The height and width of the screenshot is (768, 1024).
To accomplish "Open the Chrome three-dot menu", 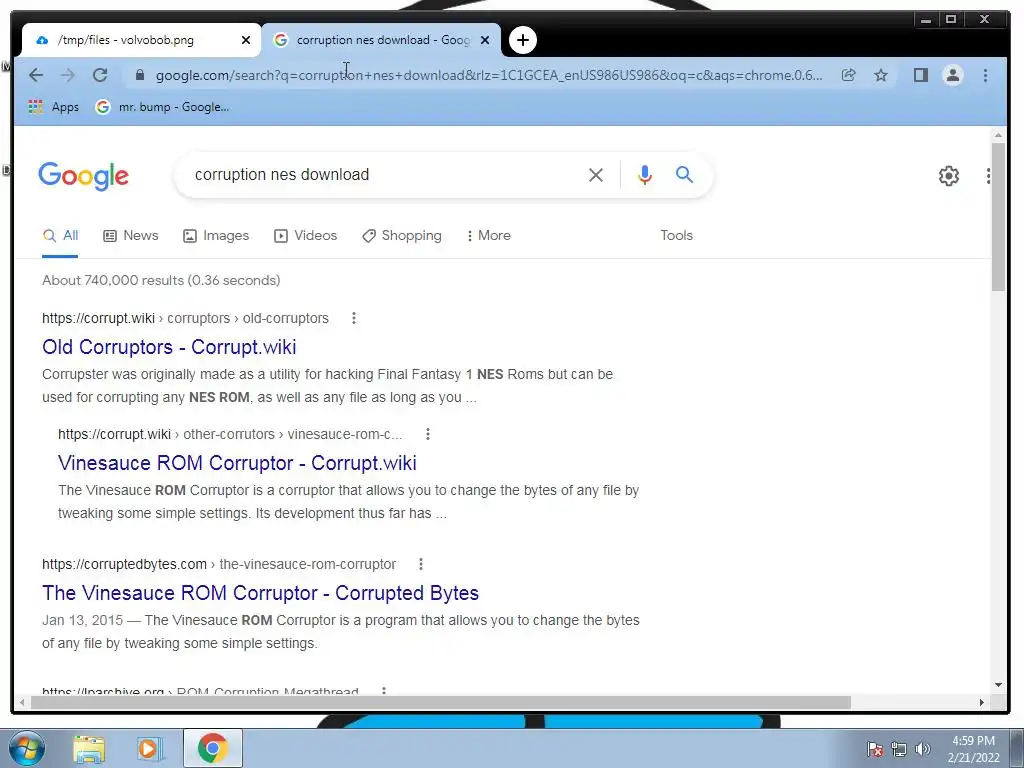I will [x=985, y=75].
